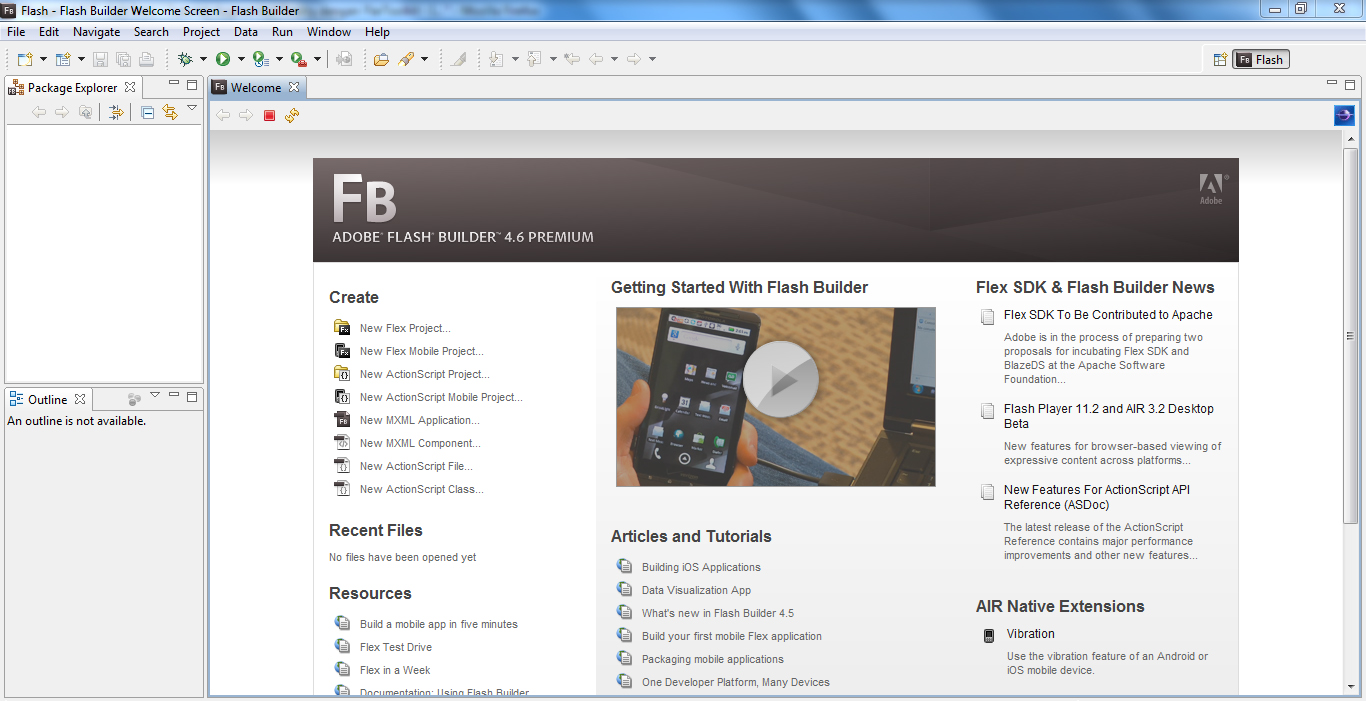
Task: Click New Flex Mobile Project link
Action: [x=422, y=351]
